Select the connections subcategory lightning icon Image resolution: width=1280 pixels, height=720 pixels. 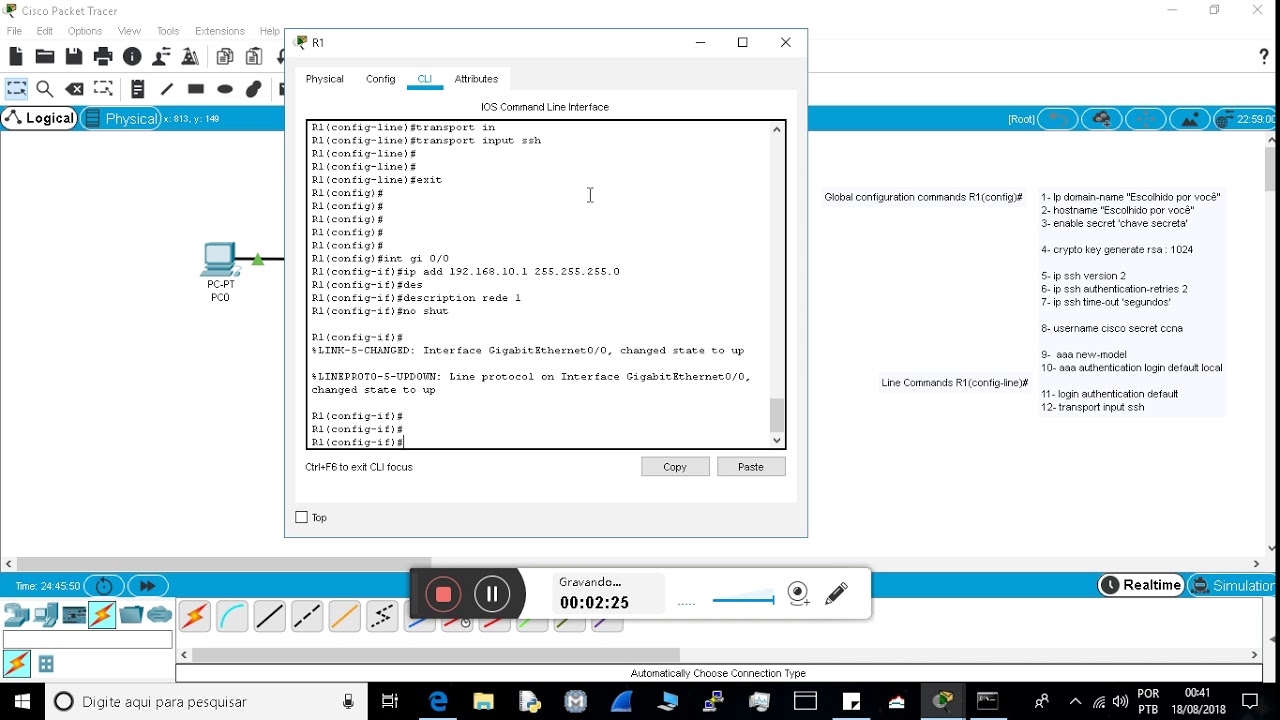17,664
